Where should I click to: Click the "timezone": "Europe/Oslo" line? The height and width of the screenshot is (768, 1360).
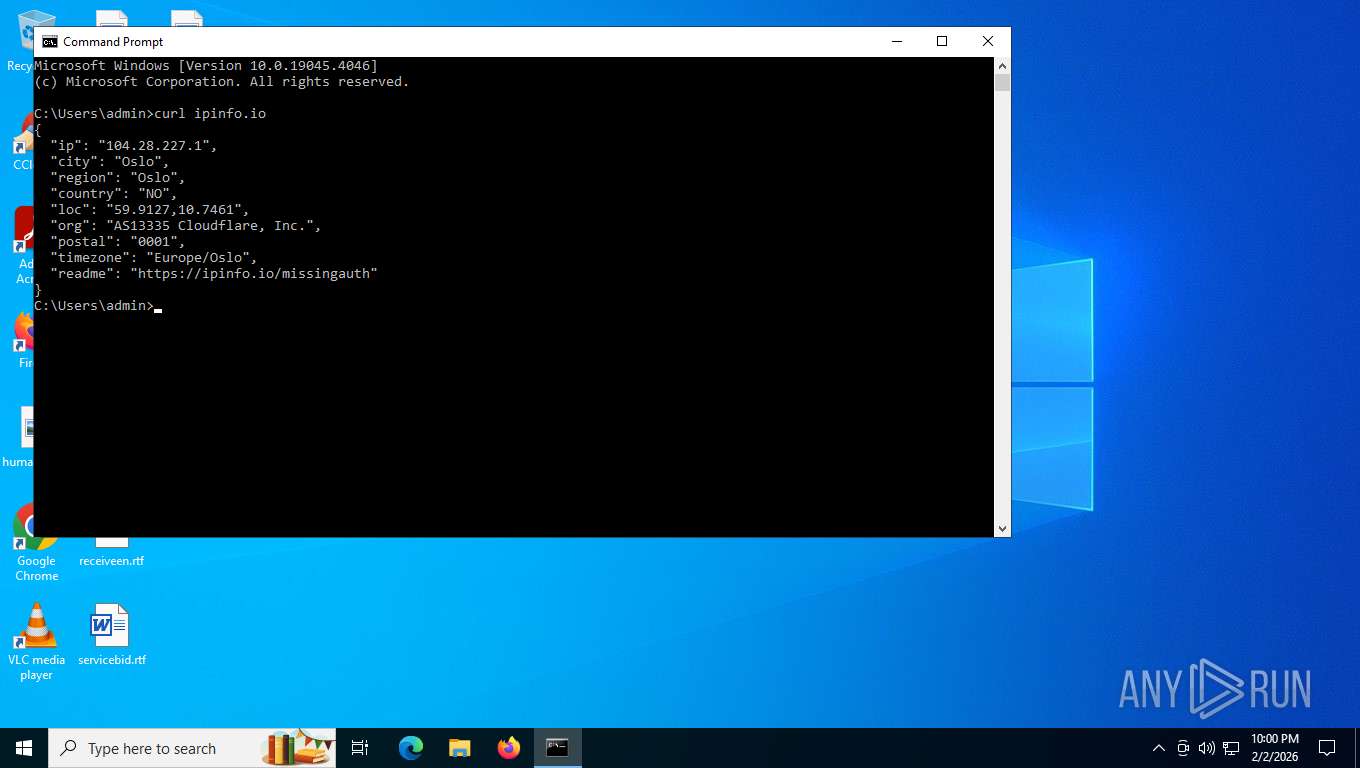click(x=154, y=258)
